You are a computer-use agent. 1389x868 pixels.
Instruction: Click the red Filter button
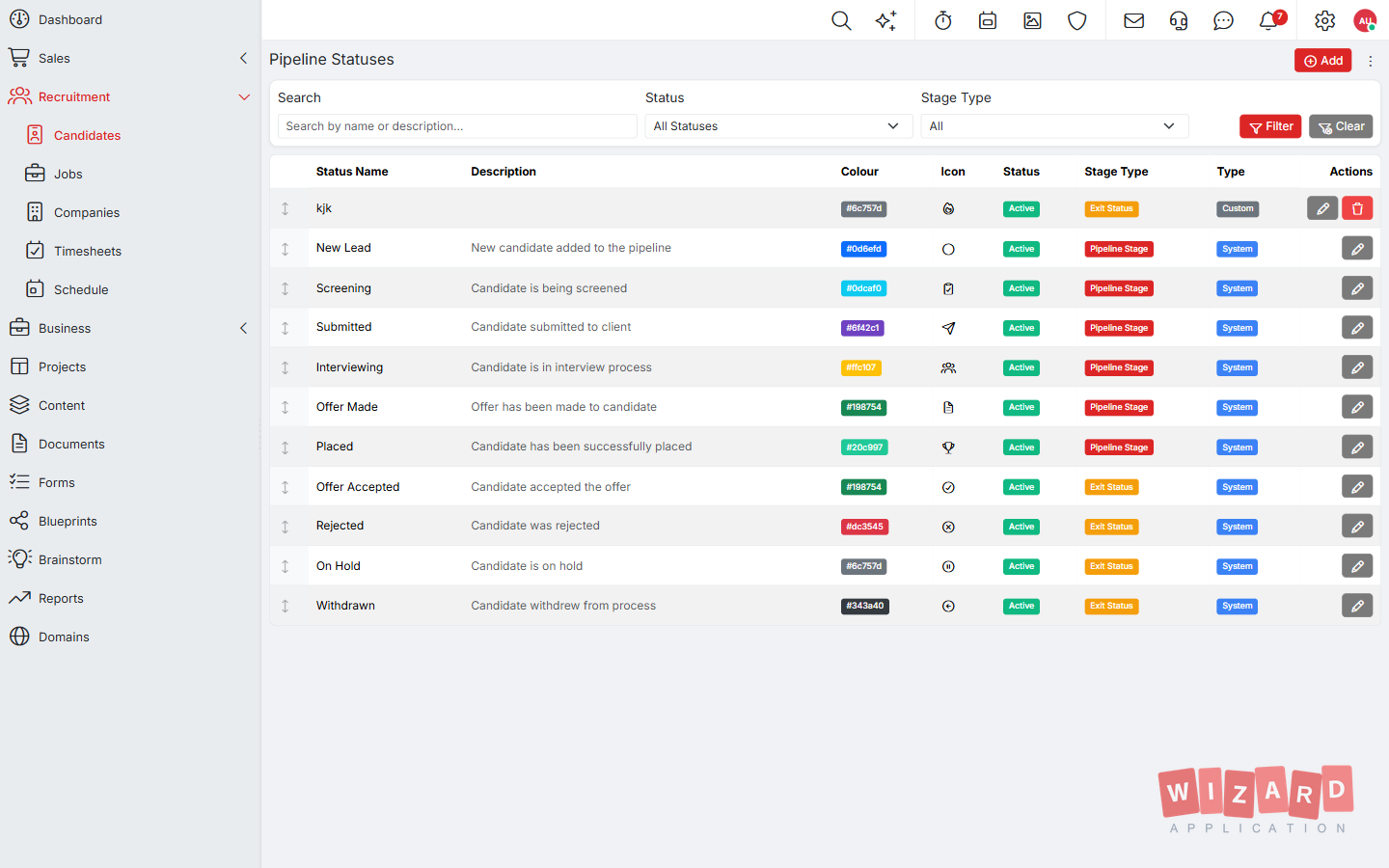[x=1270, y=126]
